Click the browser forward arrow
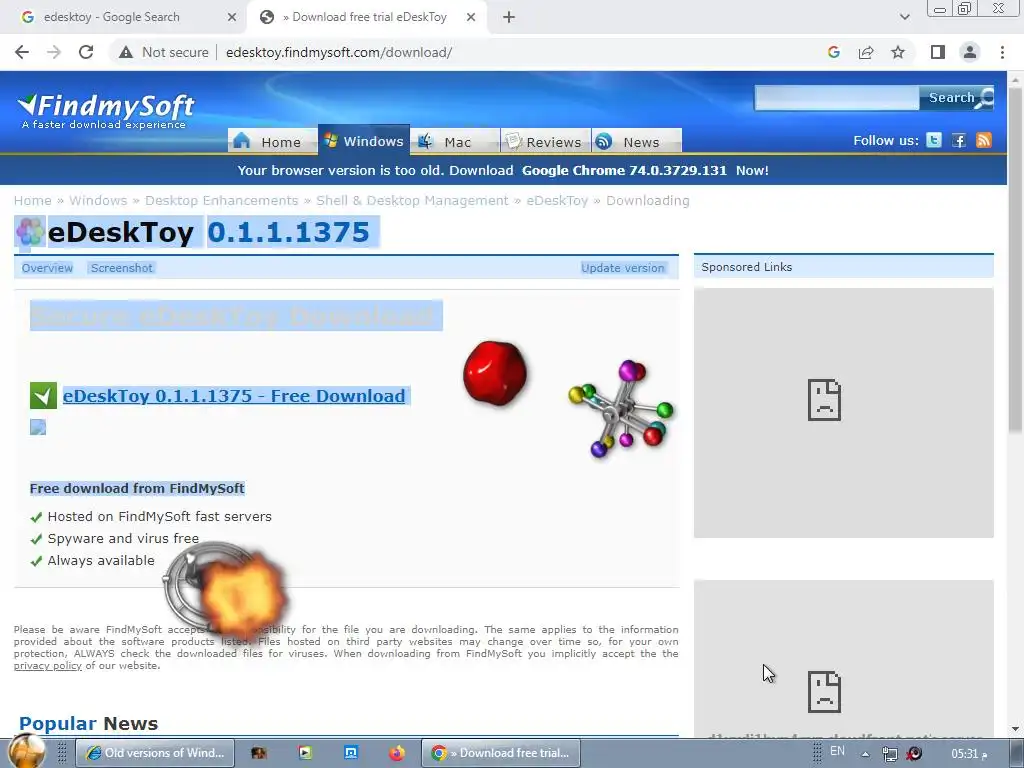Viewport: 1024px width, 768px height. tap(54, 52)
